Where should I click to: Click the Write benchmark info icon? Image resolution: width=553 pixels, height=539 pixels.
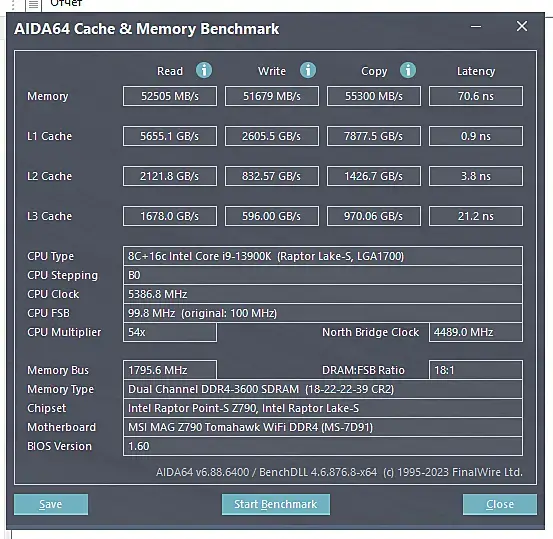pyautogui.click(x=308, y=70)
